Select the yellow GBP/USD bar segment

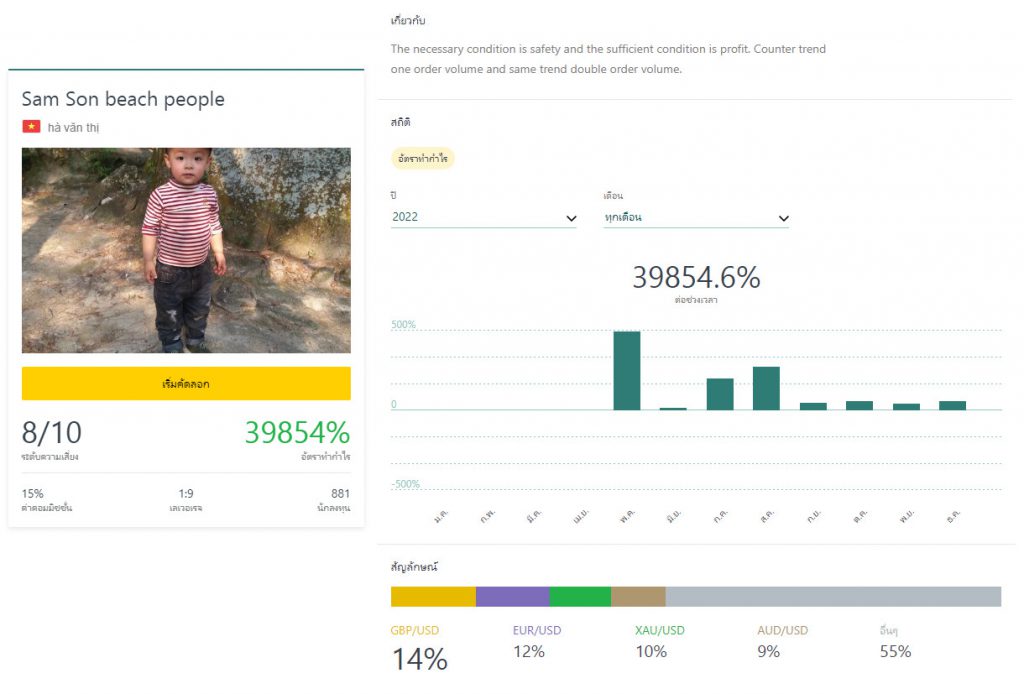click(433, 597)
